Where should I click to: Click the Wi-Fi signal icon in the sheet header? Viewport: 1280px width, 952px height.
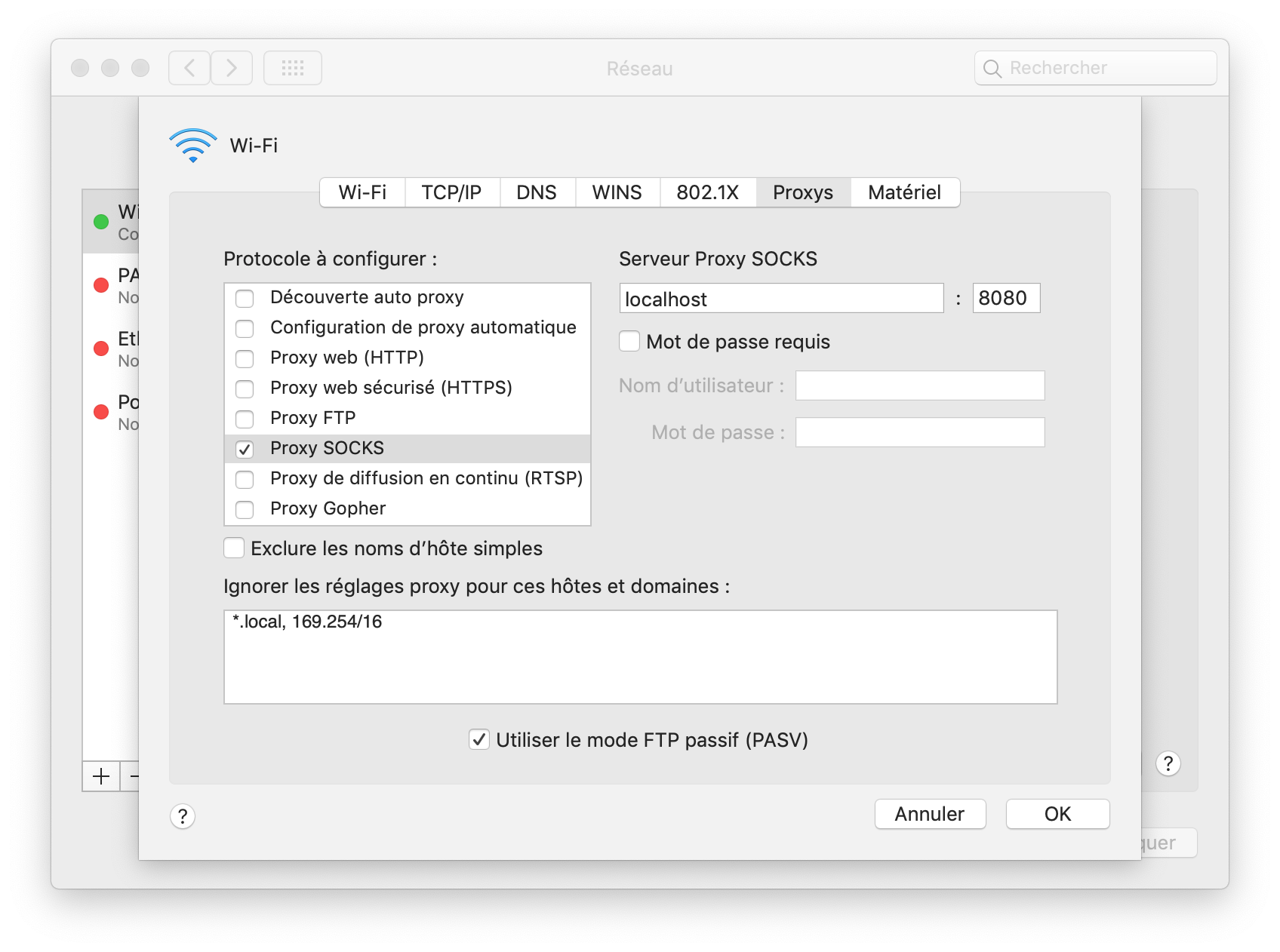tap(193, 145)
